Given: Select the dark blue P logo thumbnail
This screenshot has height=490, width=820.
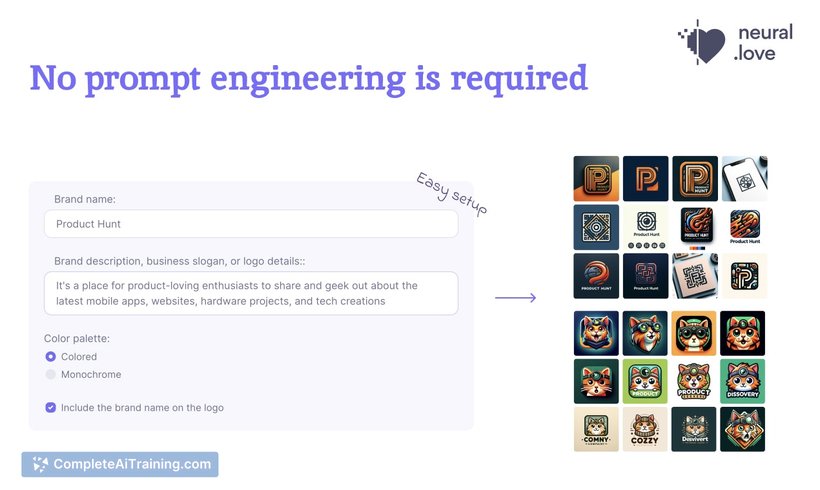Looking at the screenshot, I should [645, 178].
